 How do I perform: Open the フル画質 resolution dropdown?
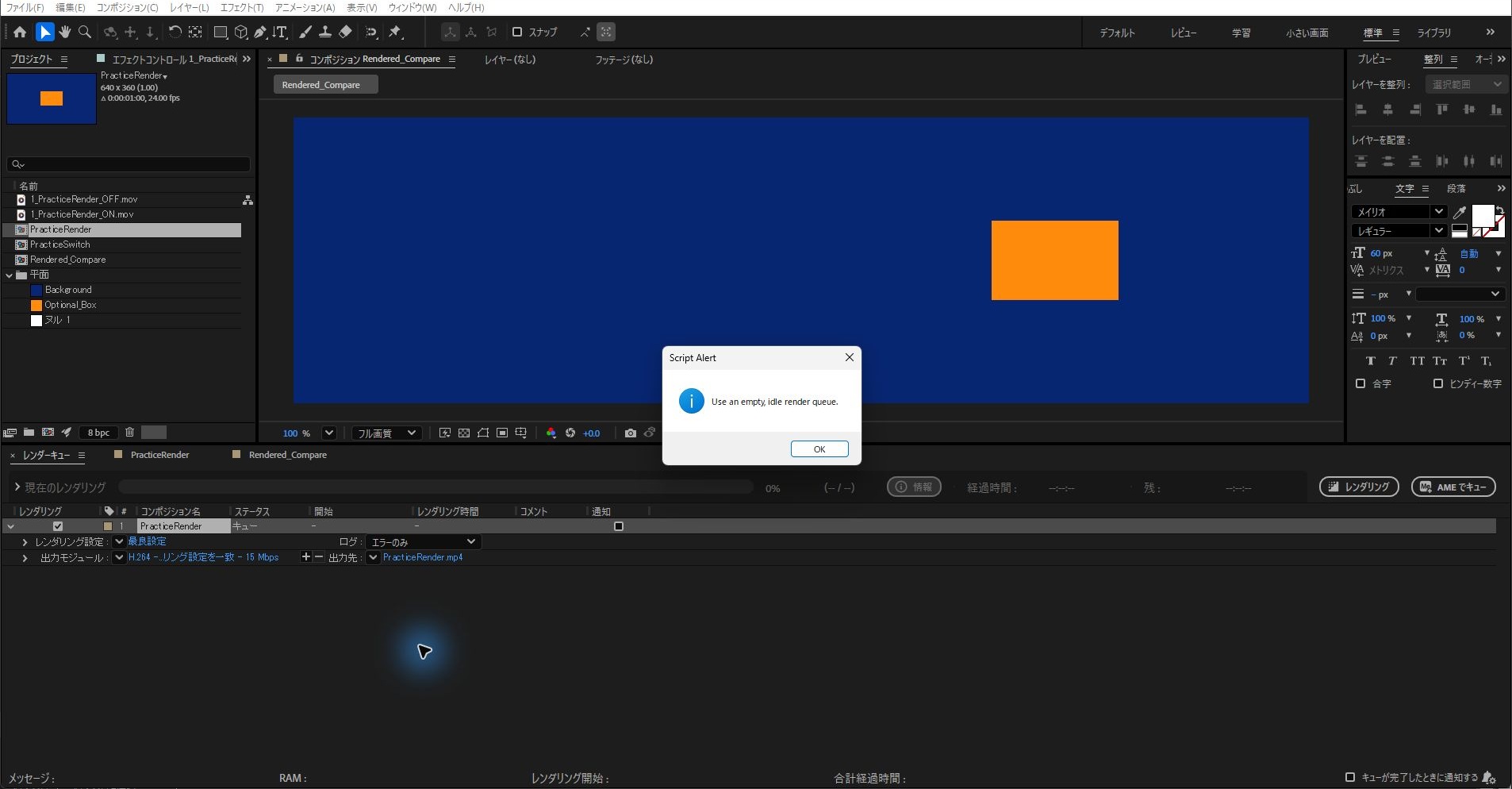coord(386,433)
